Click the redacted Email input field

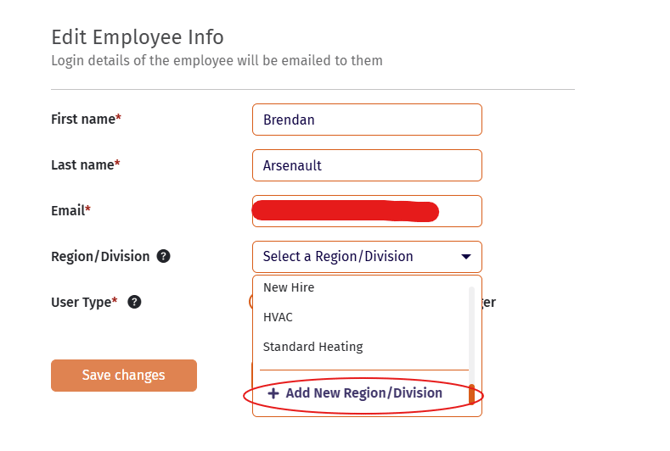[x=367, y=211]
